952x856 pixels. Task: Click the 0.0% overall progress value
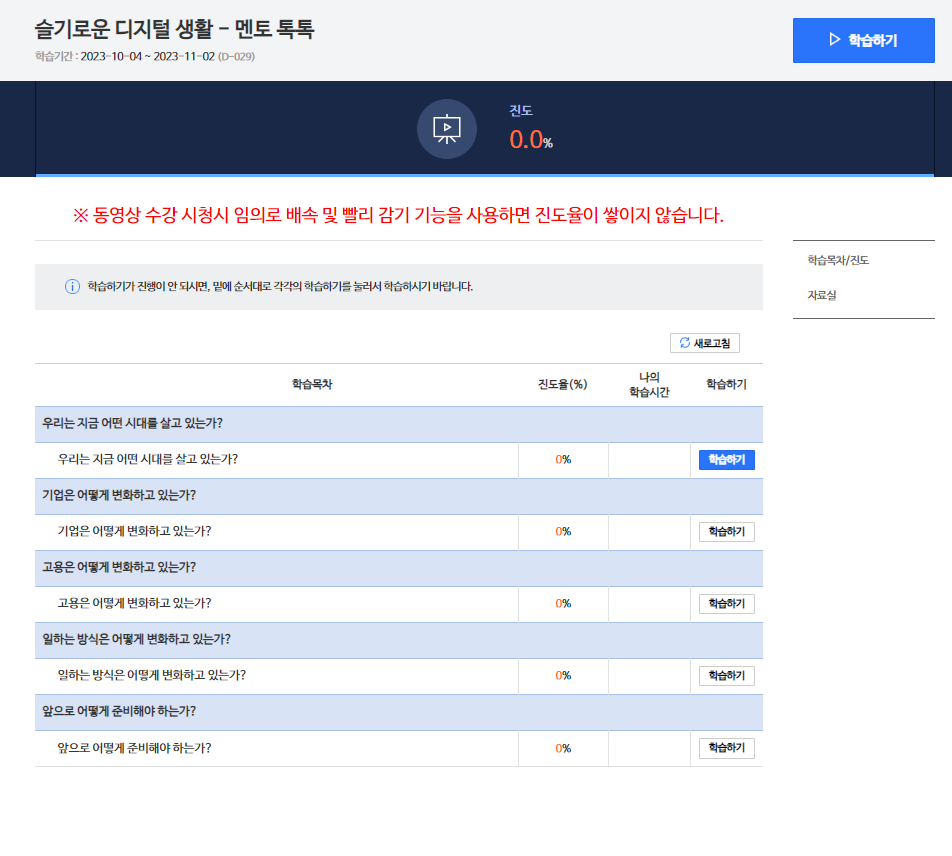(531, 140)
